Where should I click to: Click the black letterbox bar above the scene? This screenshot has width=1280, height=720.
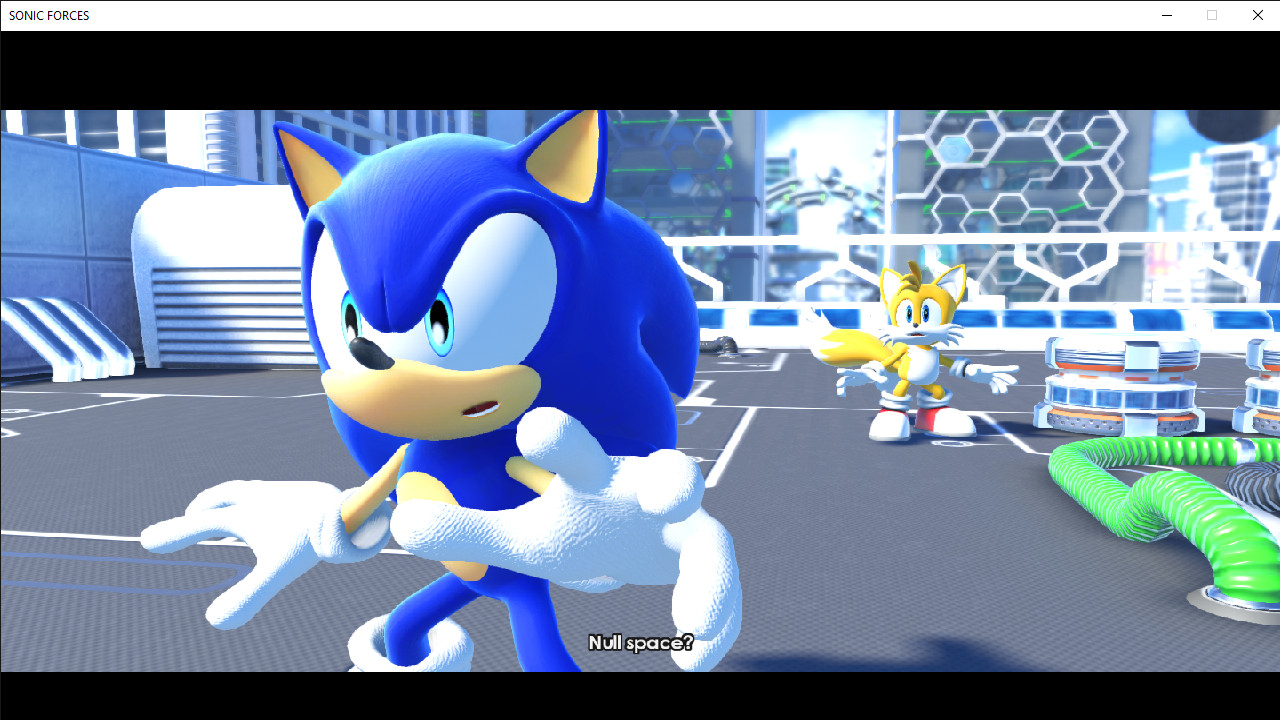click(640, 65)
